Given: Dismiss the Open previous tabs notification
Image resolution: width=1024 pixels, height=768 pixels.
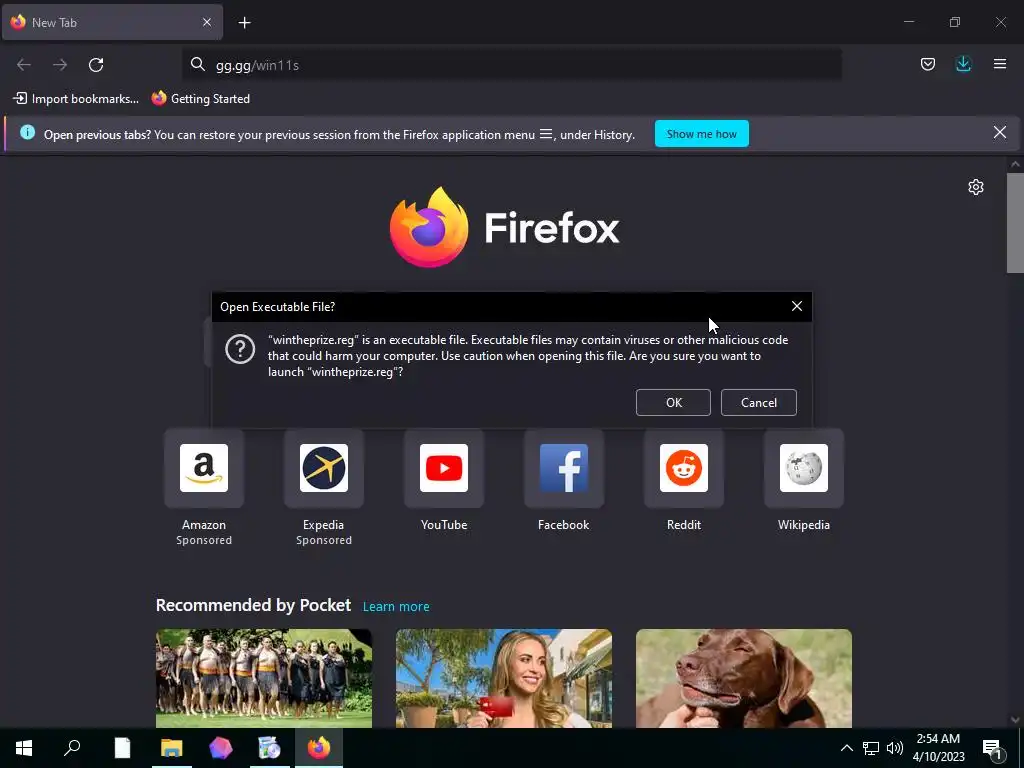Looking at the screenshot, I should point(999,133).
